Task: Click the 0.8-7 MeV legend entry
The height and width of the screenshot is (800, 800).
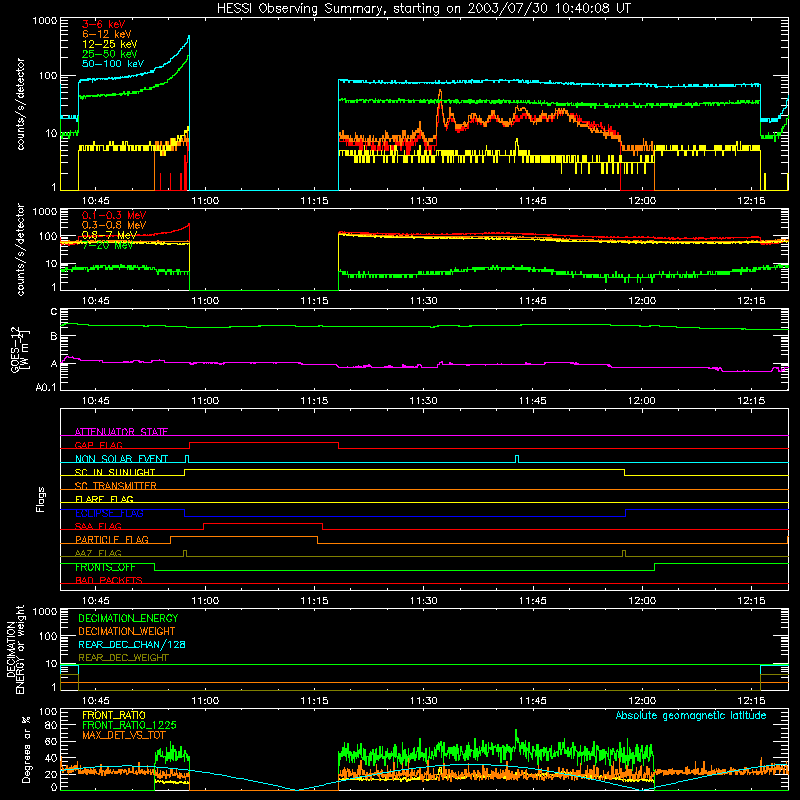Action: (109, 235)
